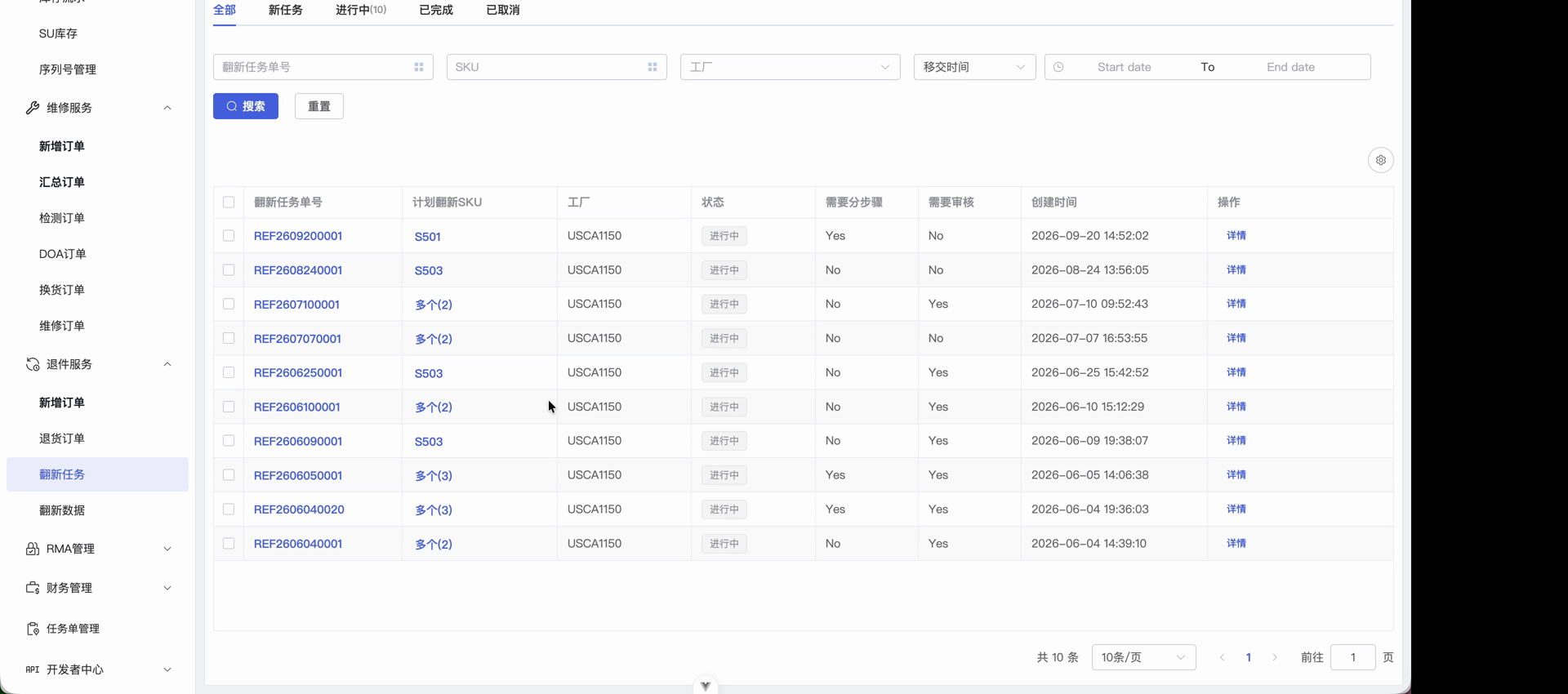This screenshot has height=694, width=1568.
Task: Click the grid icon in SKU field
Action: [653, 67]
